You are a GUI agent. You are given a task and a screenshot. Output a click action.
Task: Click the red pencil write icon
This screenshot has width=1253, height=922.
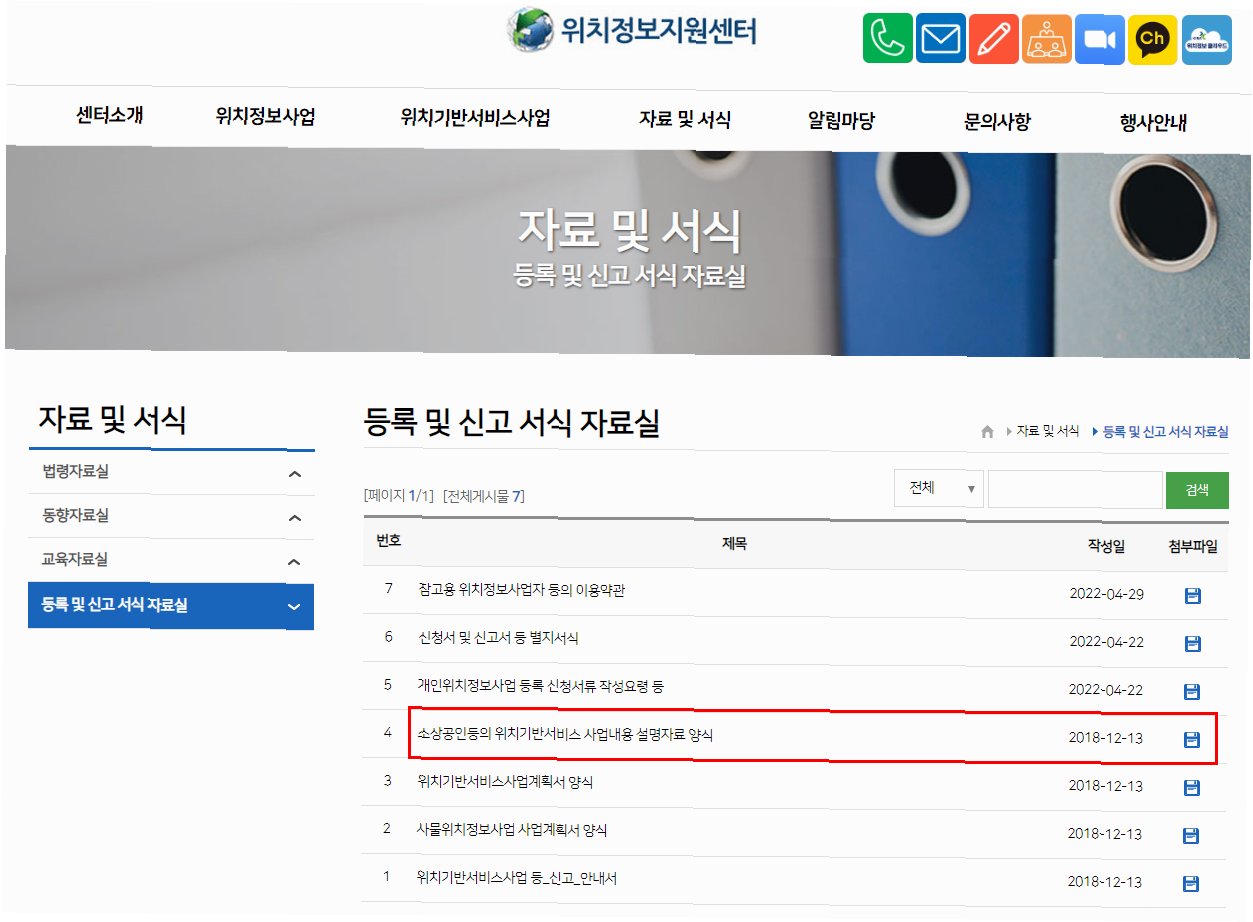pos(994,39)
